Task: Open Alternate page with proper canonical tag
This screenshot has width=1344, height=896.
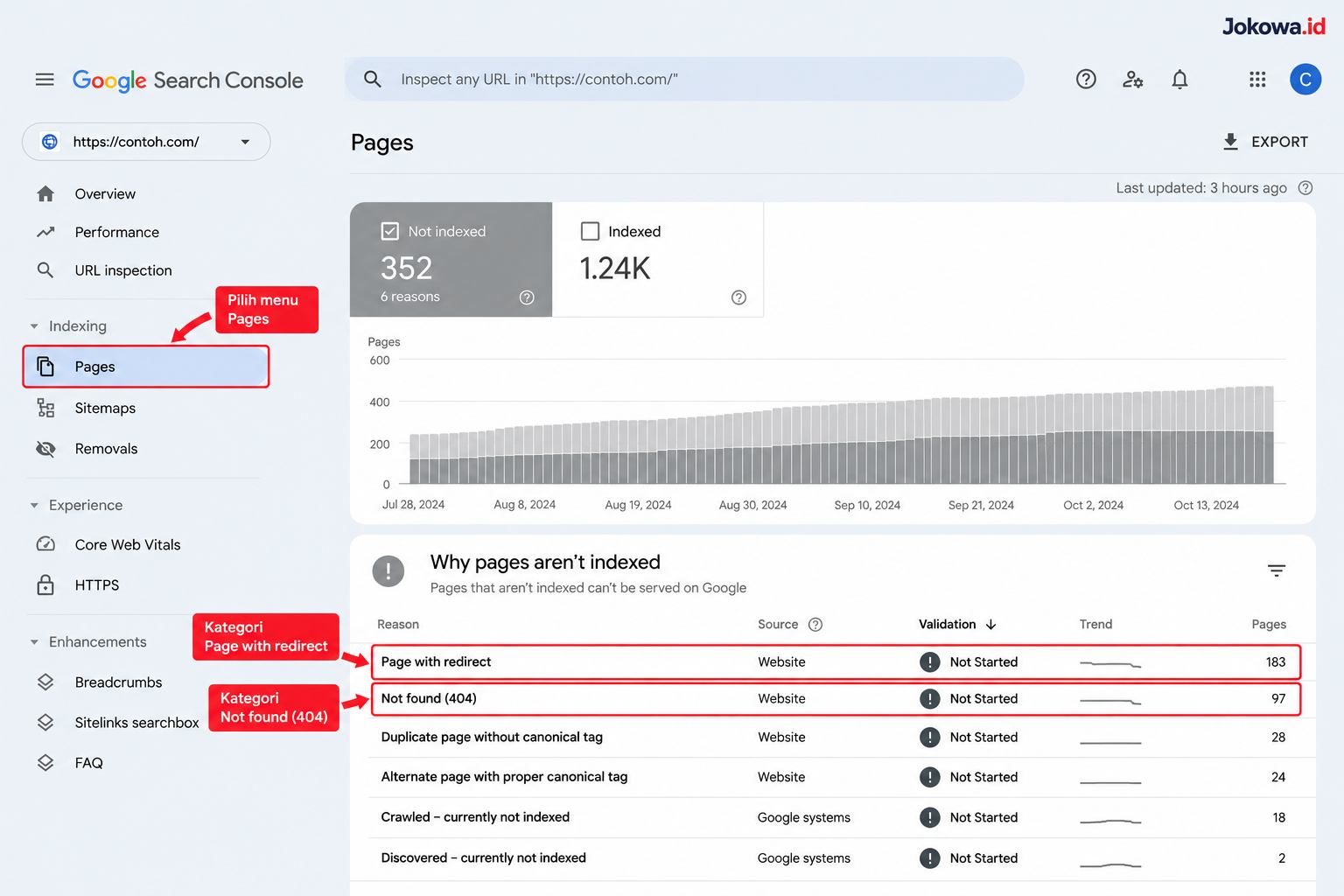Action: (841, 777)
